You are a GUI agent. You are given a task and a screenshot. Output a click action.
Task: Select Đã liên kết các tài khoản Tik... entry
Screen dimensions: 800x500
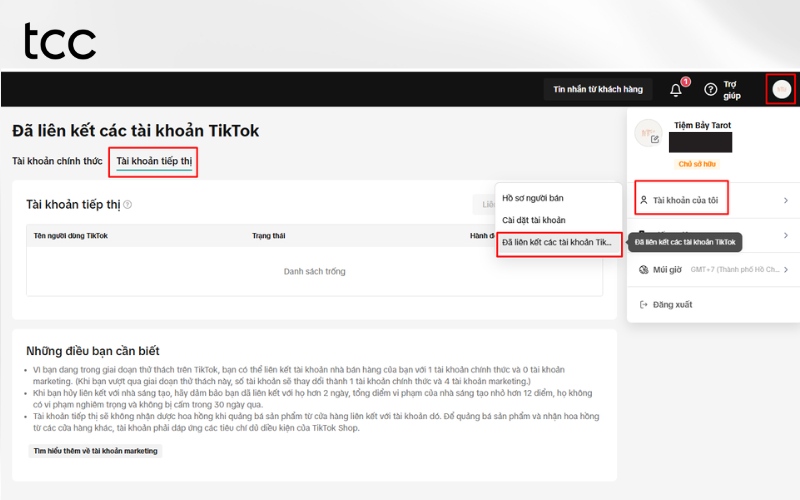[559, 242]
